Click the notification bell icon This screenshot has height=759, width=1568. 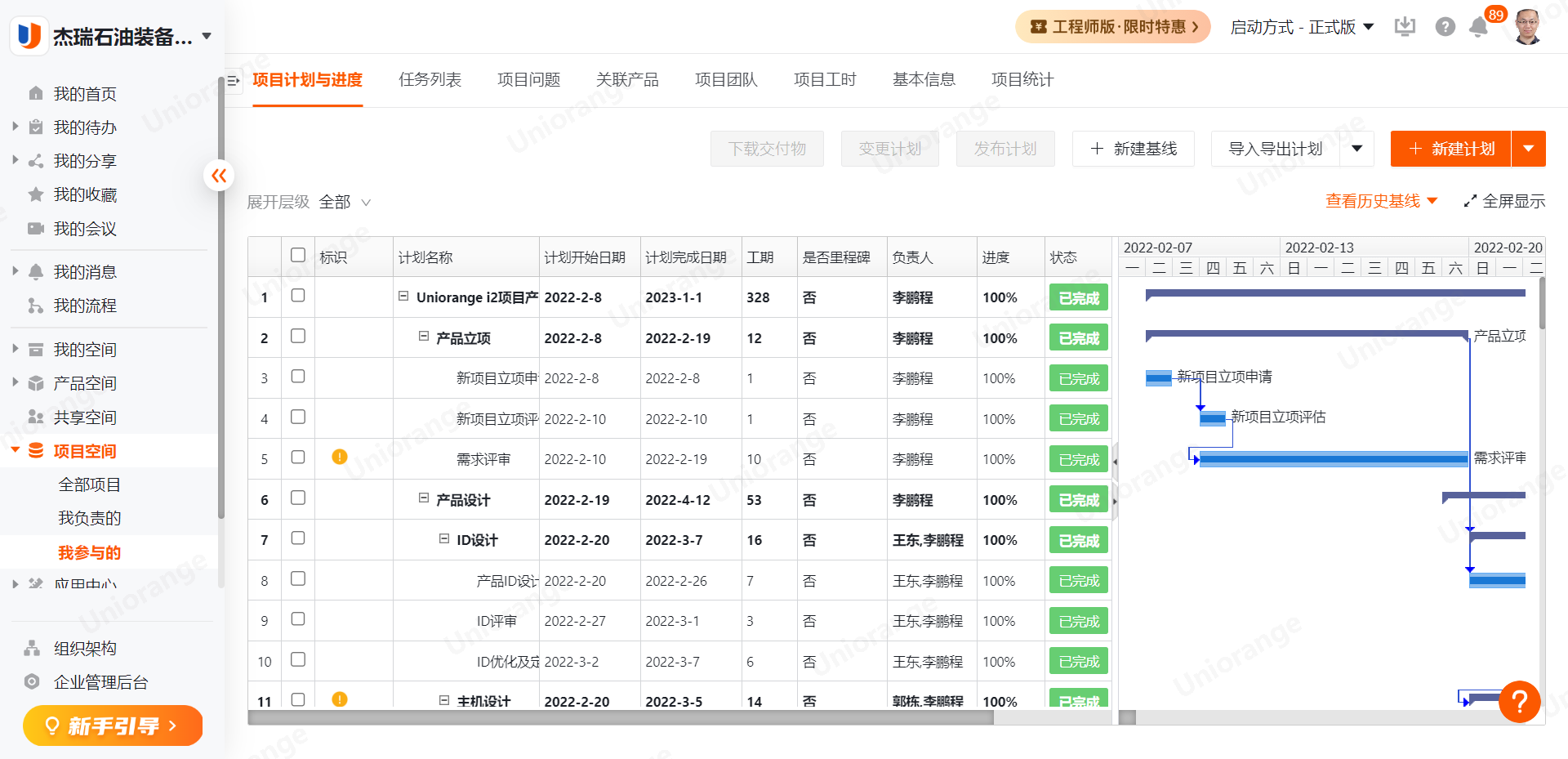click(x=1478, y=27)
